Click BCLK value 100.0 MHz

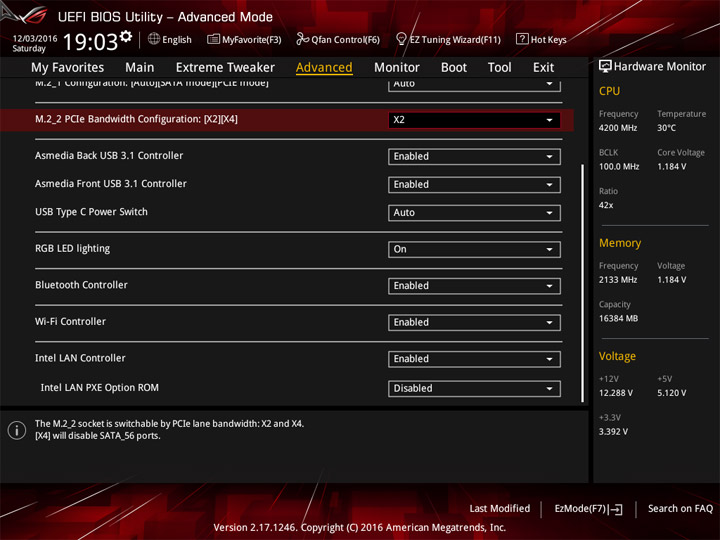click(619, 166)
